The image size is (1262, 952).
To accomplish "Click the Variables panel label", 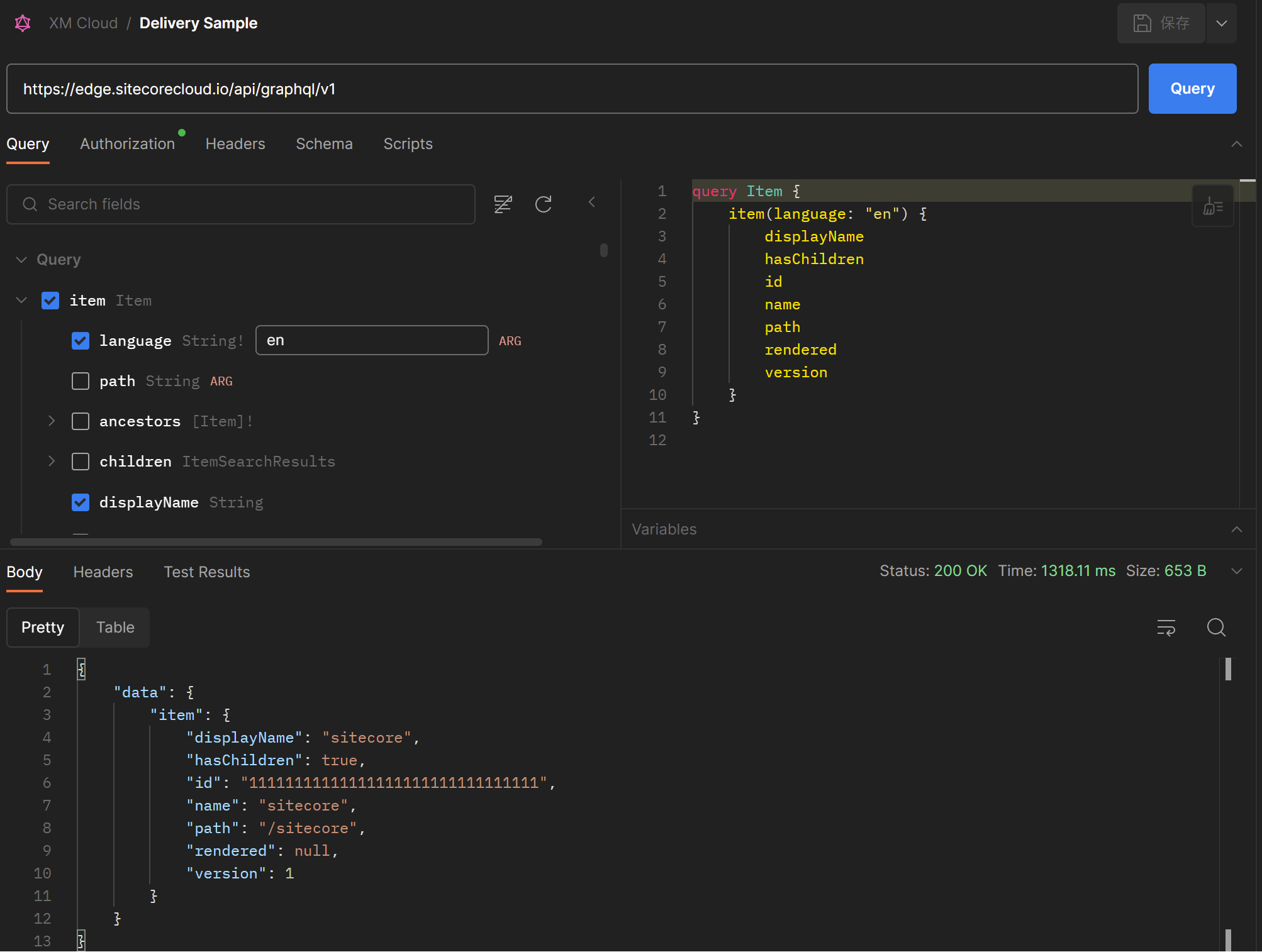I will pyautogui.click(x=664, y=529).
